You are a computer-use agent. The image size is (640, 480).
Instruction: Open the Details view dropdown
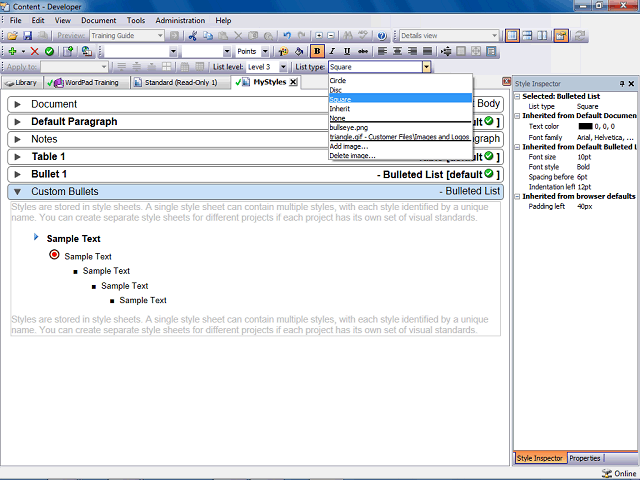click(x=494, y=36)
